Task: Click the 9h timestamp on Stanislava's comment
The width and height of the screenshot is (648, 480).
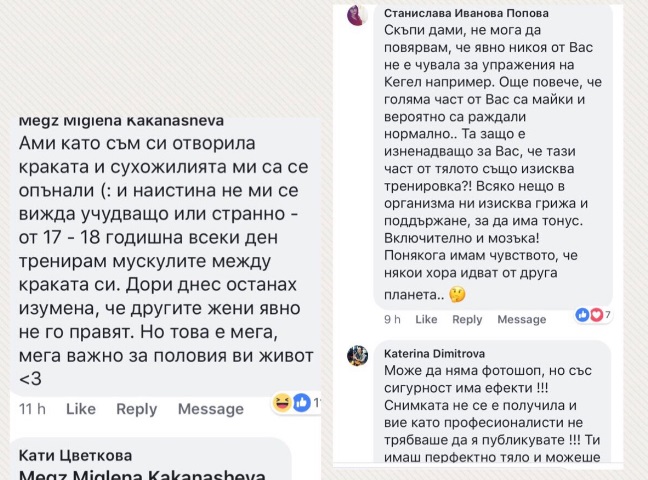Action: pyautogui.click(x=392, y=319)
